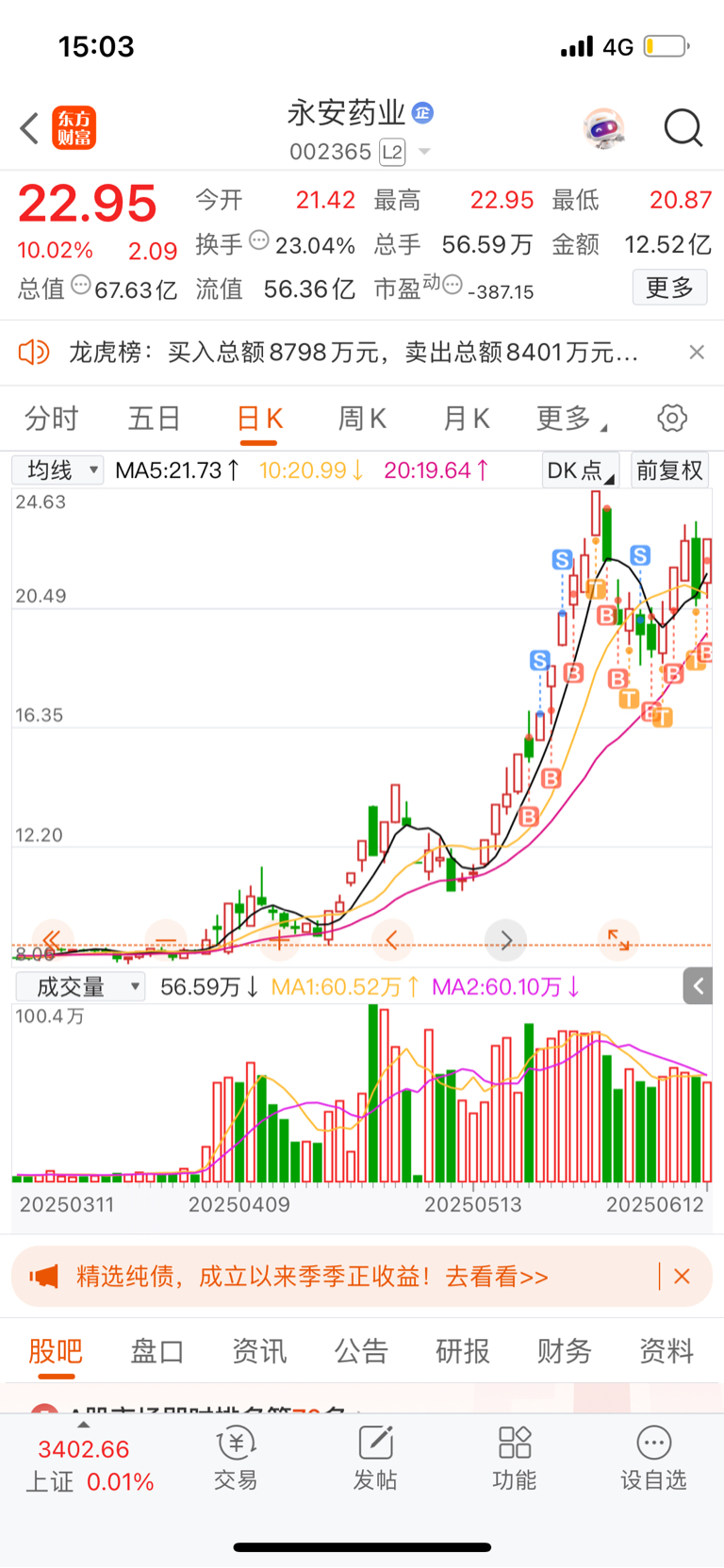Image resolution: width=724 pixels, height=1568 pixels.
Task: Switch to 五日 chart tab
Action: click(x=154, y=419)
